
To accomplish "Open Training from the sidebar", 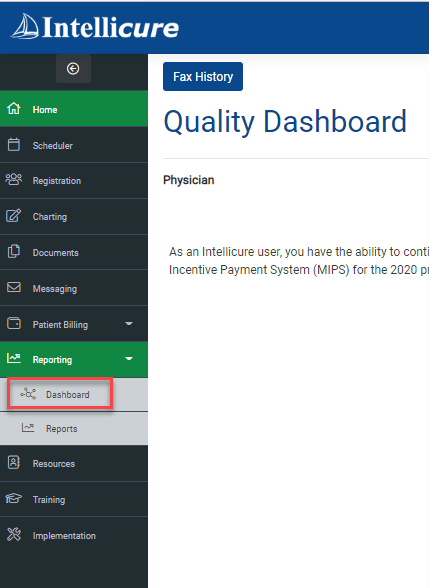I will pos(74,499).
